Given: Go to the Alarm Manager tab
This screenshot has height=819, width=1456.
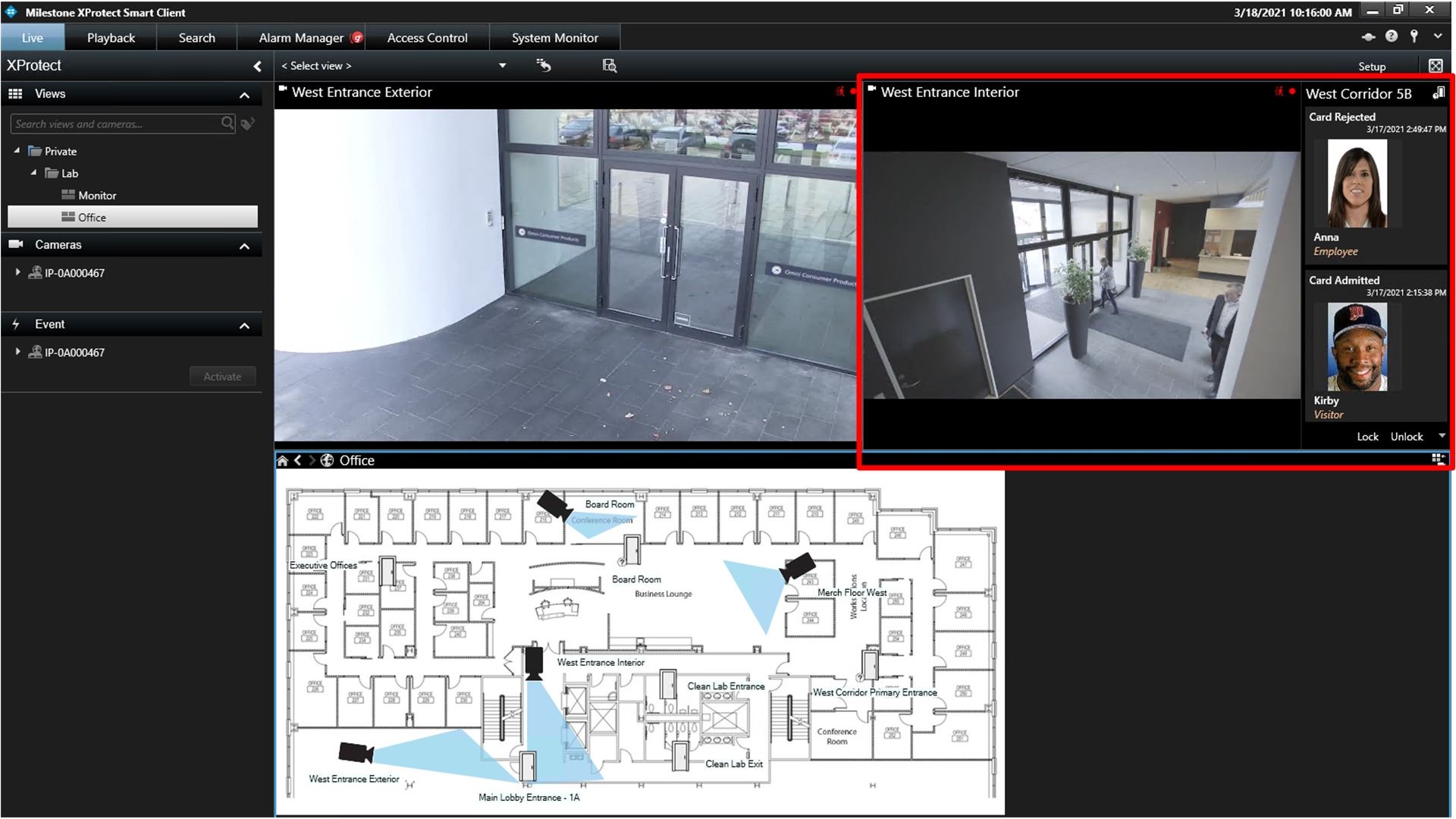Looking at the screenshot, I should pyautogui.click(x=301, y=38).
